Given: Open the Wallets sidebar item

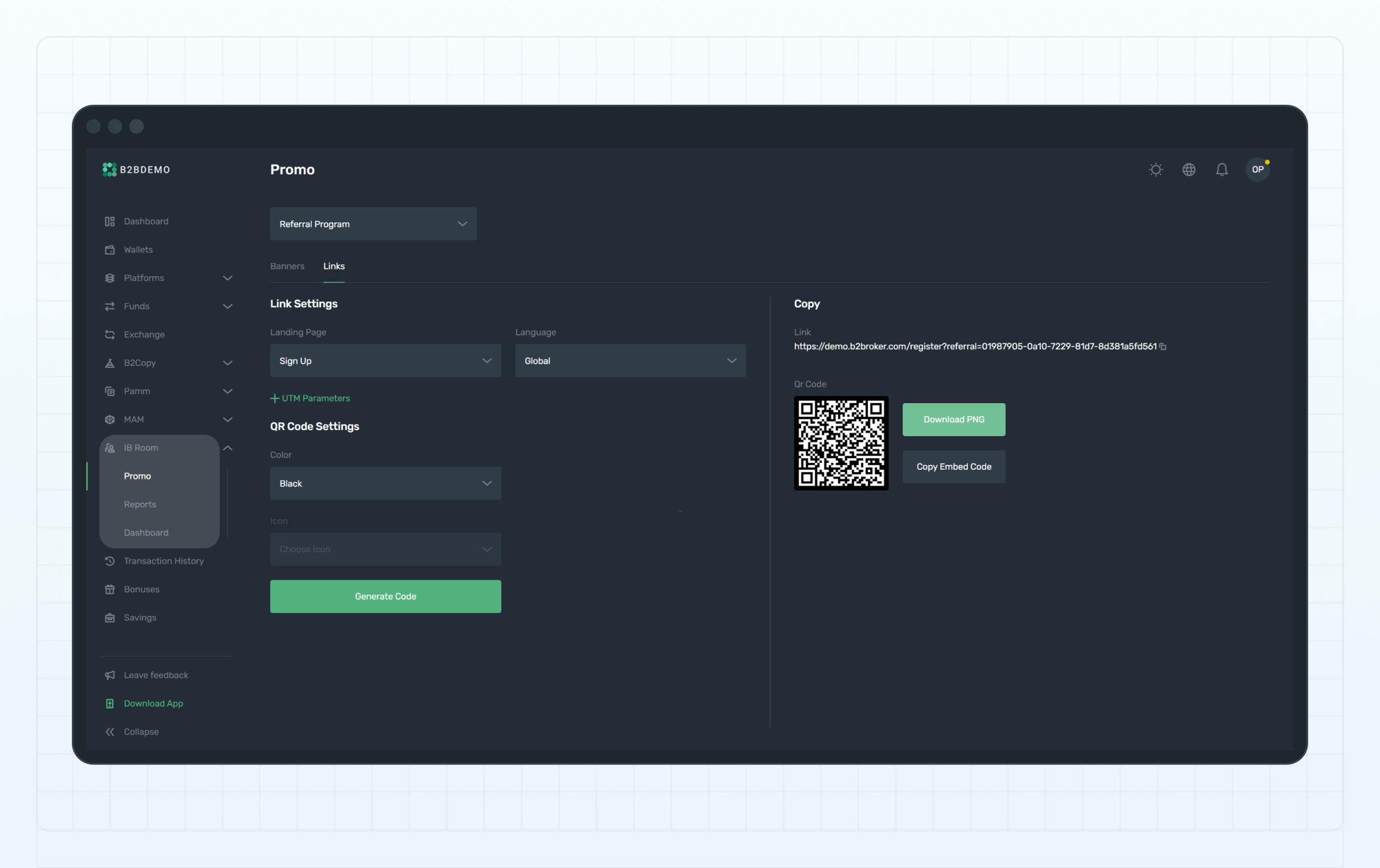Looking at the screenshot, I should click(x=138, y=250).
